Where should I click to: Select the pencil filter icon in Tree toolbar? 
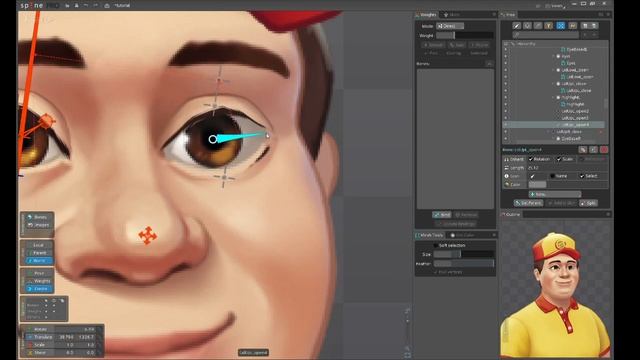(x=517, y=26)
